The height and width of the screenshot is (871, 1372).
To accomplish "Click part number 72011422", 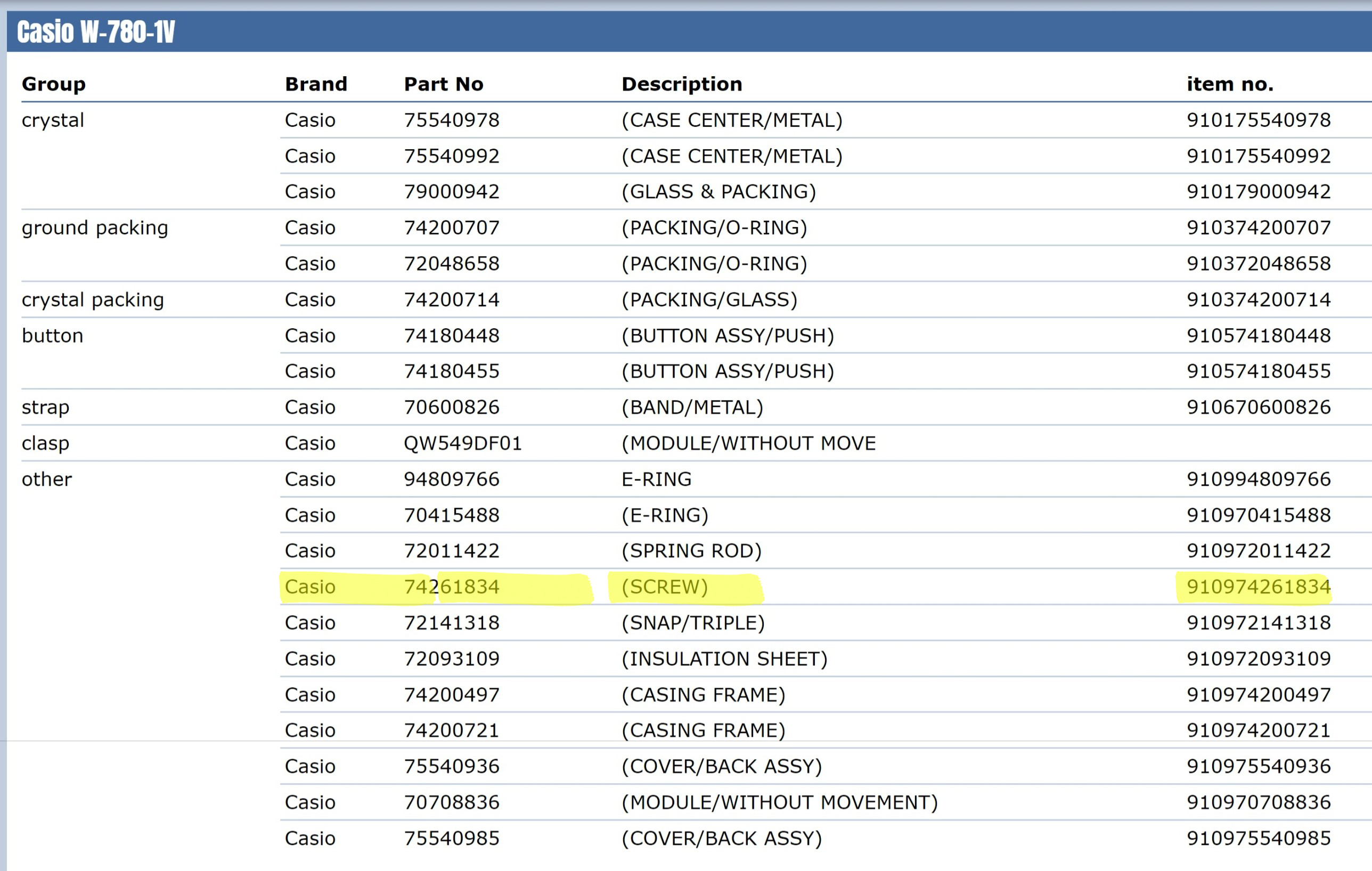I will click(x=452, y=551).
